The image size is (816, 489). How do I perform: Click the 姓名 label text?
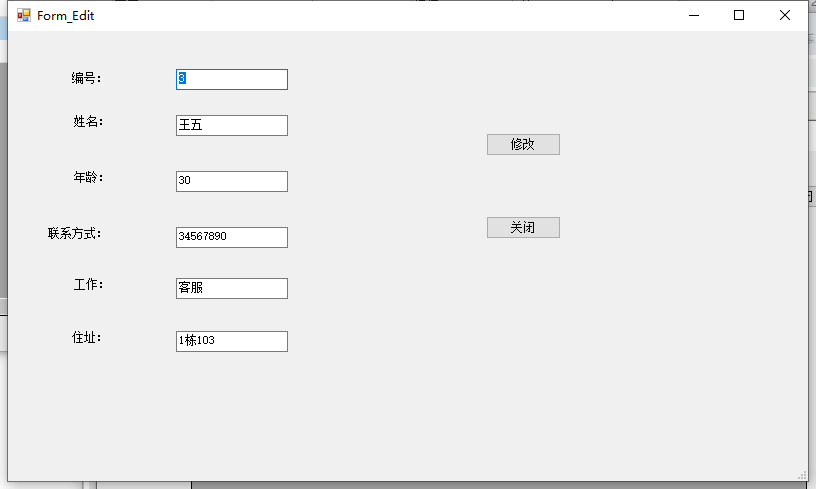[x=88, y=122]
